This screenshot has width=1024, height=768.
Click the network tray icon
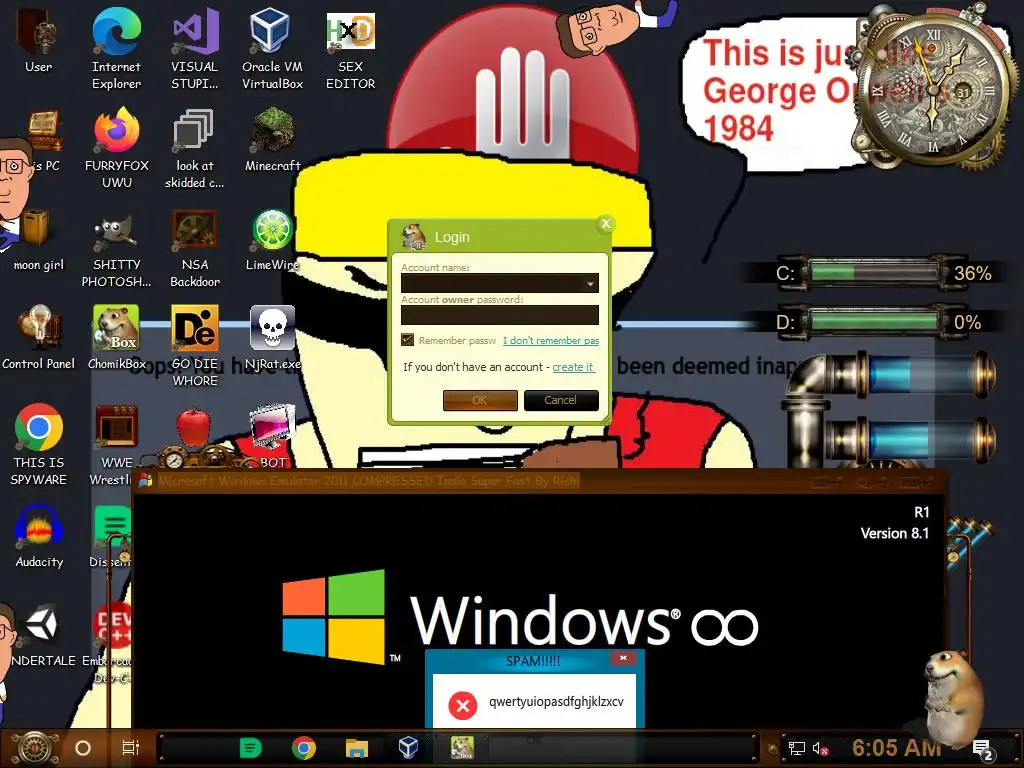797,749
